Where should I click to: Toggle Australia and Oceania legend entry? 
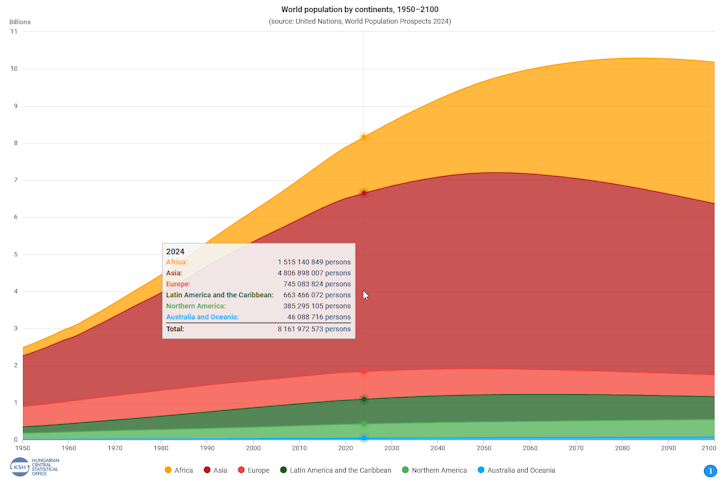point(517,470)
